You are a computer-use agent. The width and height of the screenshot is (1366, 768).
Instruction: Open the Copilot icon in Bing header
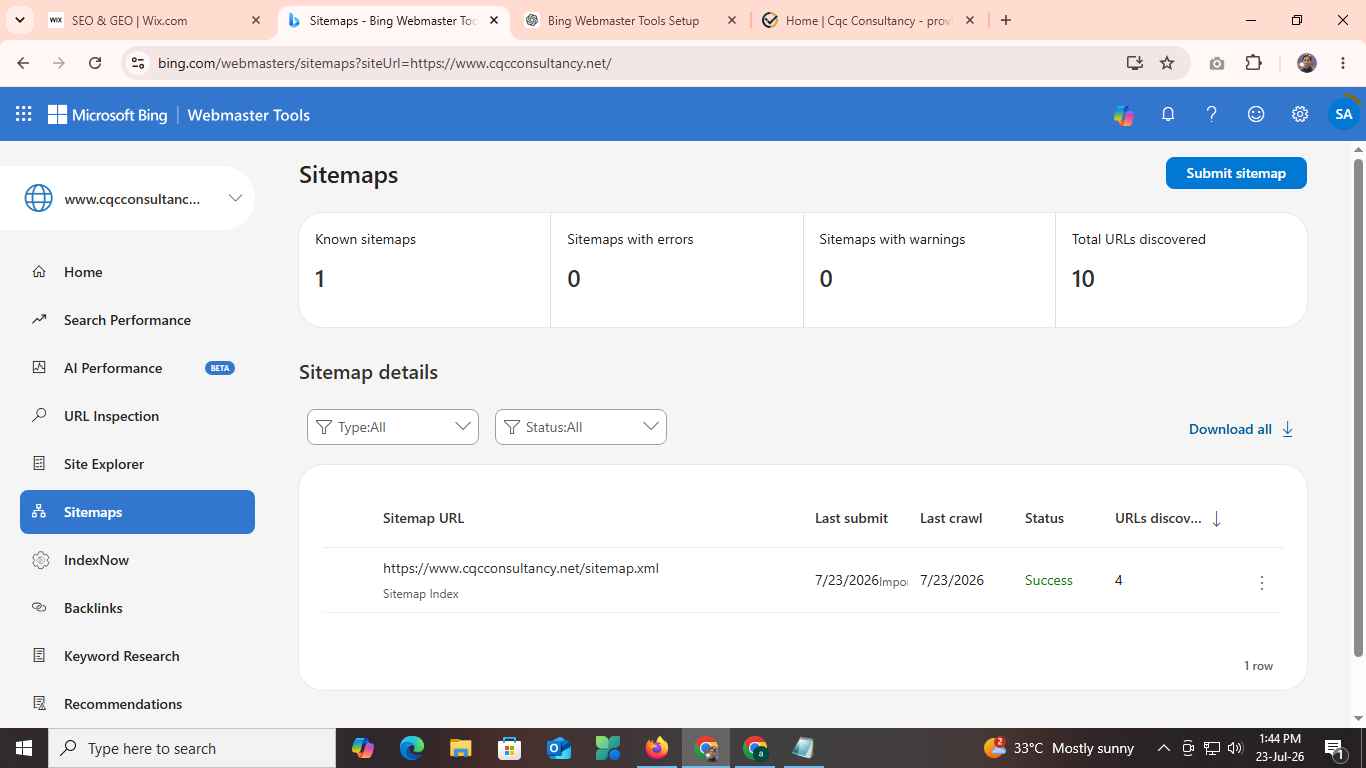(x=1124, y=115)
